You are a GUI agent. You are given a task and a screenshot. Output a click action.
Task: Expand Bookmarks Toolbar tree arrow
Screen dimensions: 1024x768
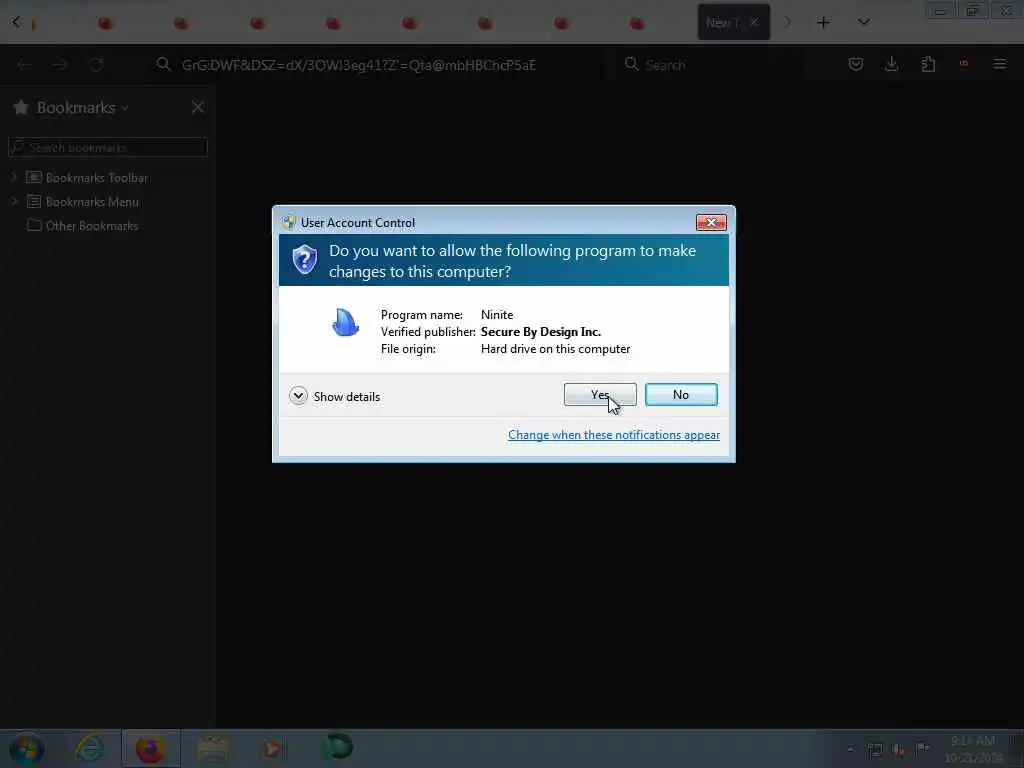[14, 177]
